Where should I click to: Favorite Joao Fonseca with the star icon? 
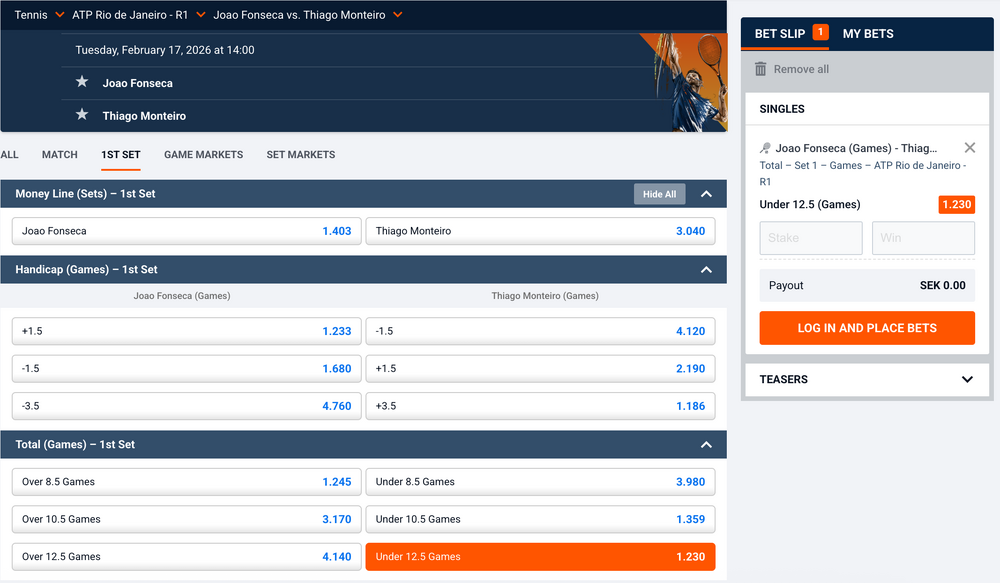click(82, 82)
